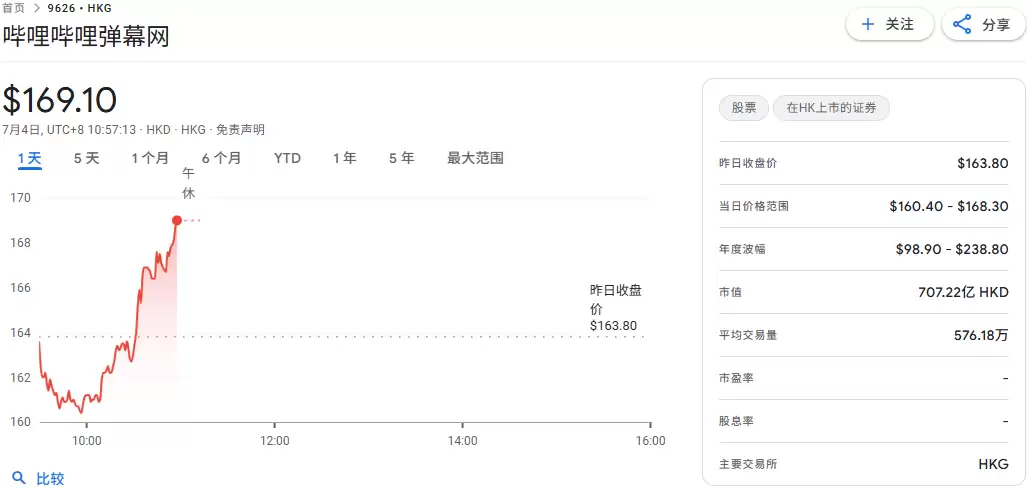Viewport: 1027px width, 488px height.
Task: Select the 最大范围 chart range
Action: click(475, 158)
